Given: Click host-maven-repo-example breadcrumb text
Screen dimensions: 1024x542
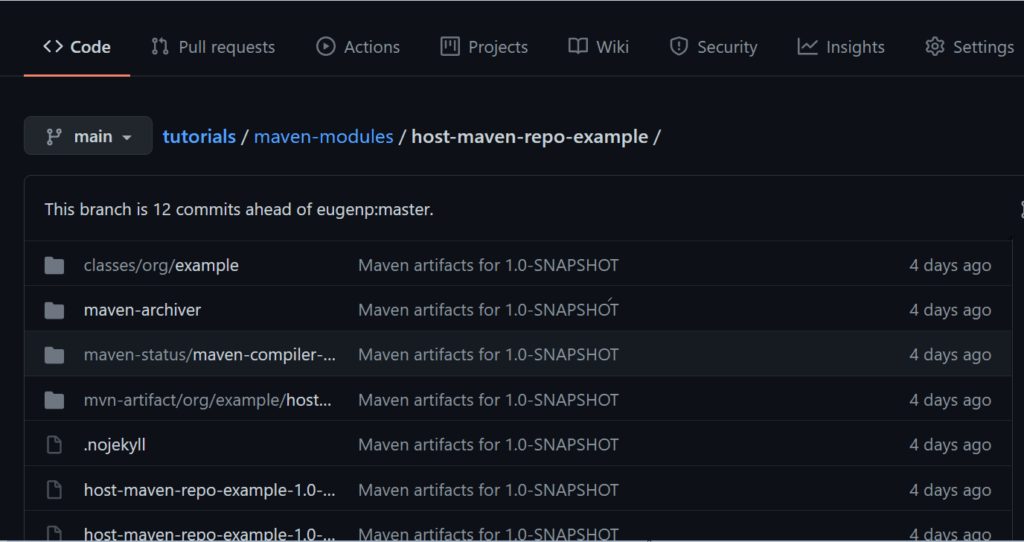Looking at the screenshot, I should pos(530,136).
